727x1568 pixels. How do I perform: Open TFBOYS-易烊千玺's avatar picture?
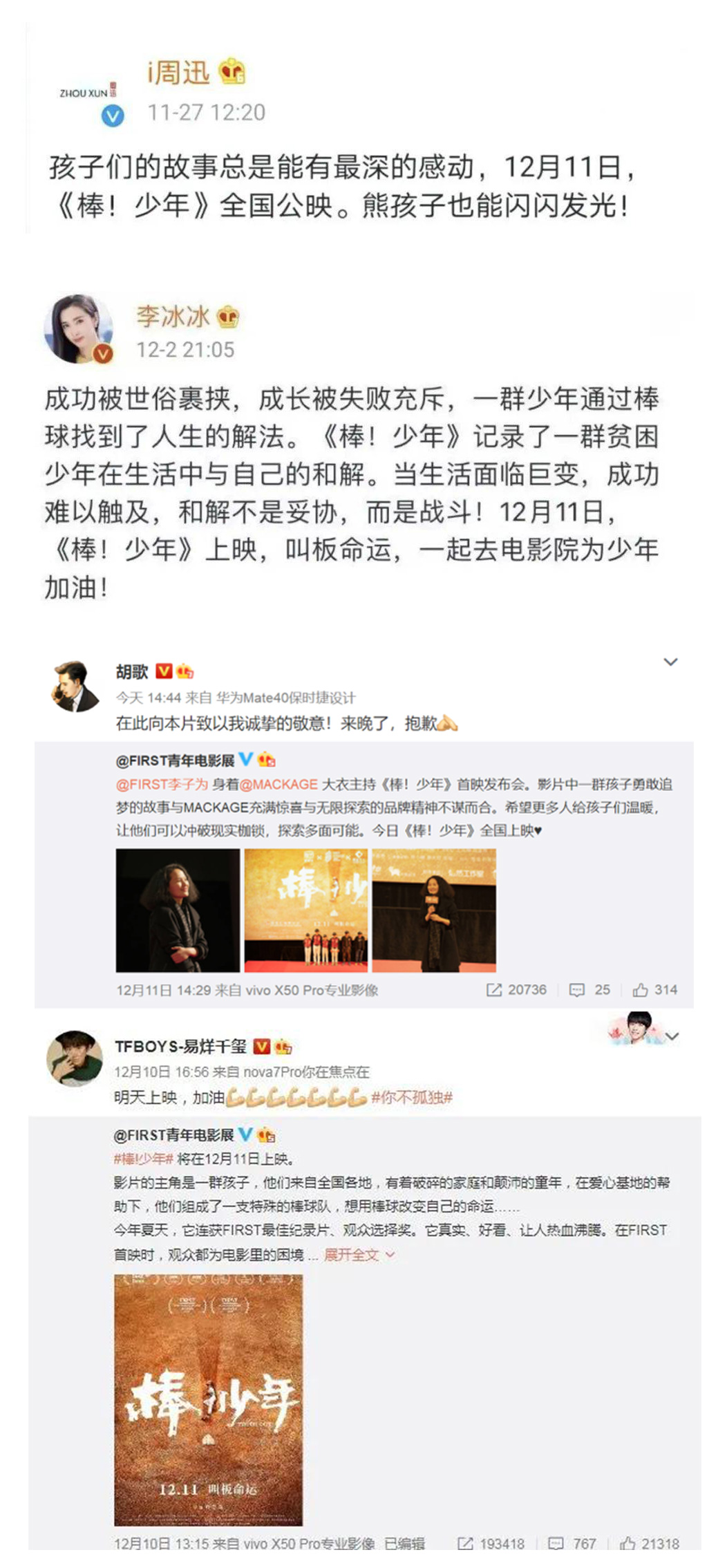(x=74, y=1058)
